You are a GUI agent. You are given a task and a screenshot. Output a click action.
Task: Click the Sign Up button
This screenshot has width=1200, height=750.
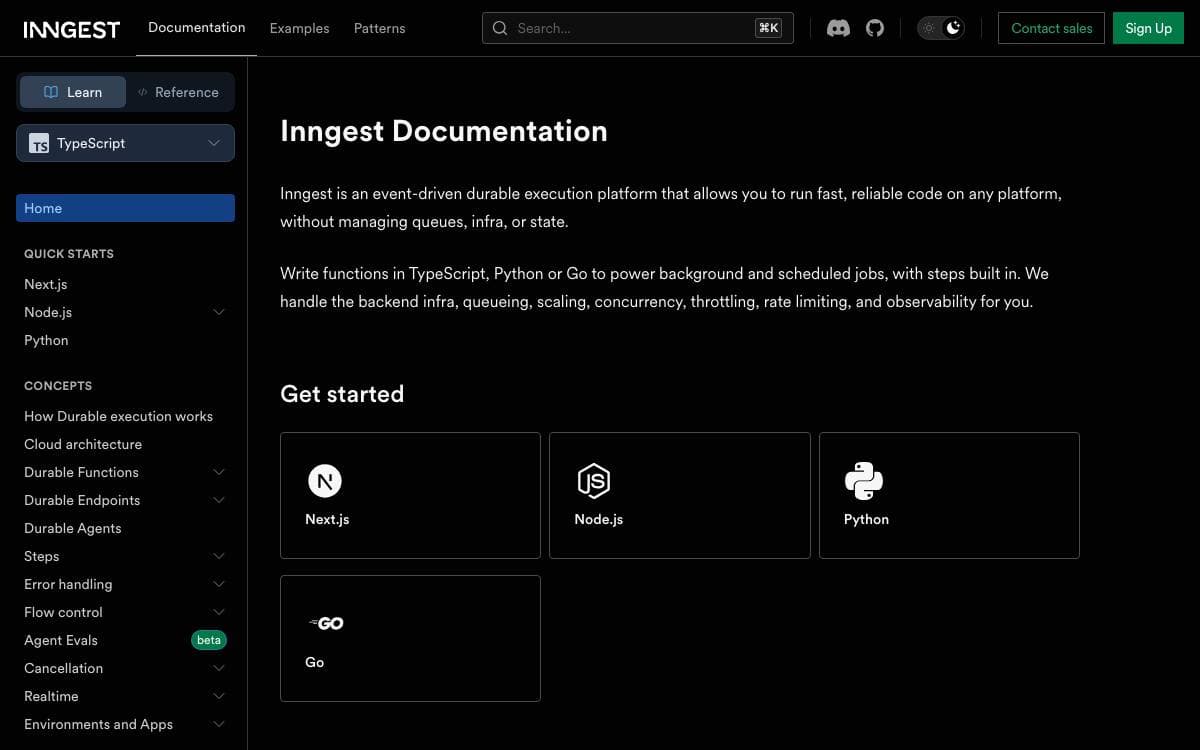pyautogui.click(x=1148, y=28)
